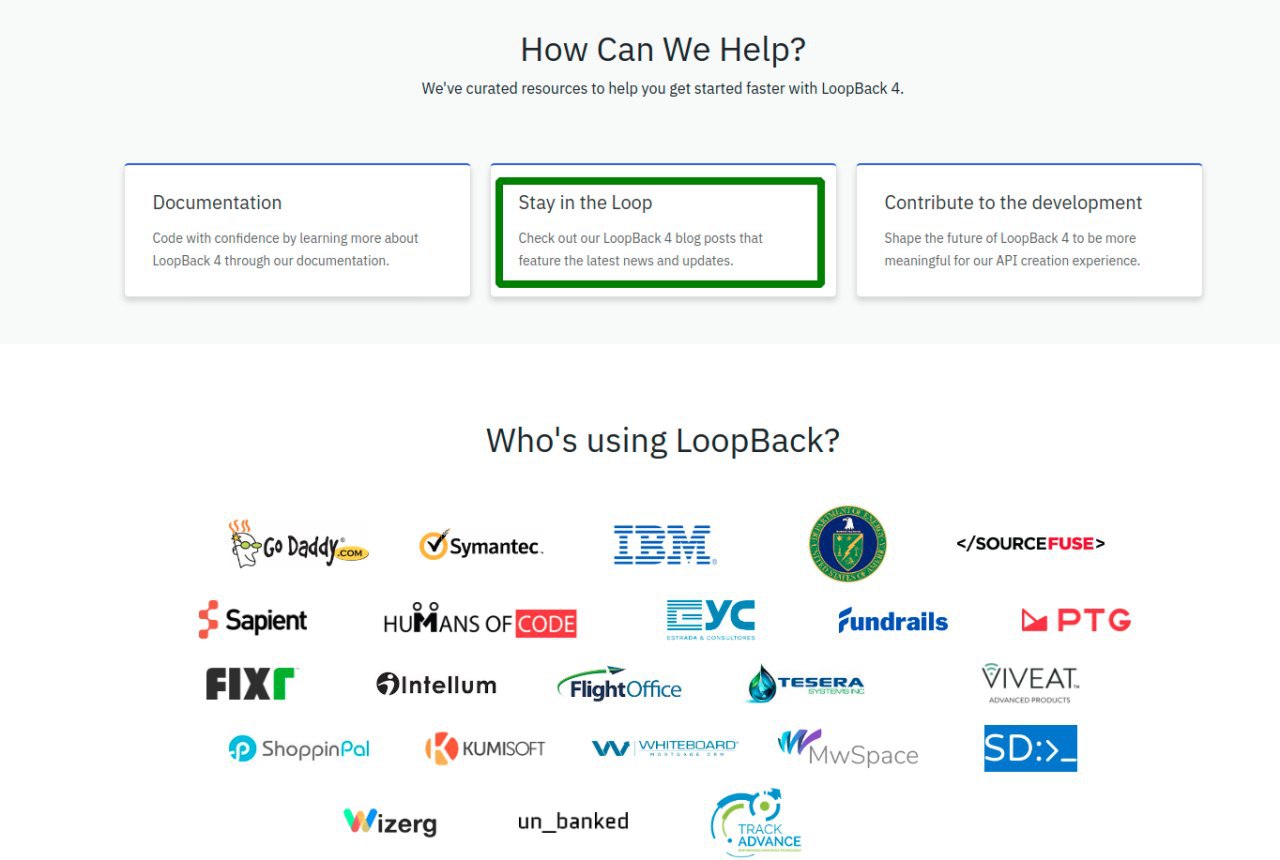The image size is (1280, 860).
Task: Click the Symantec logo
Action: click(481, 546)
